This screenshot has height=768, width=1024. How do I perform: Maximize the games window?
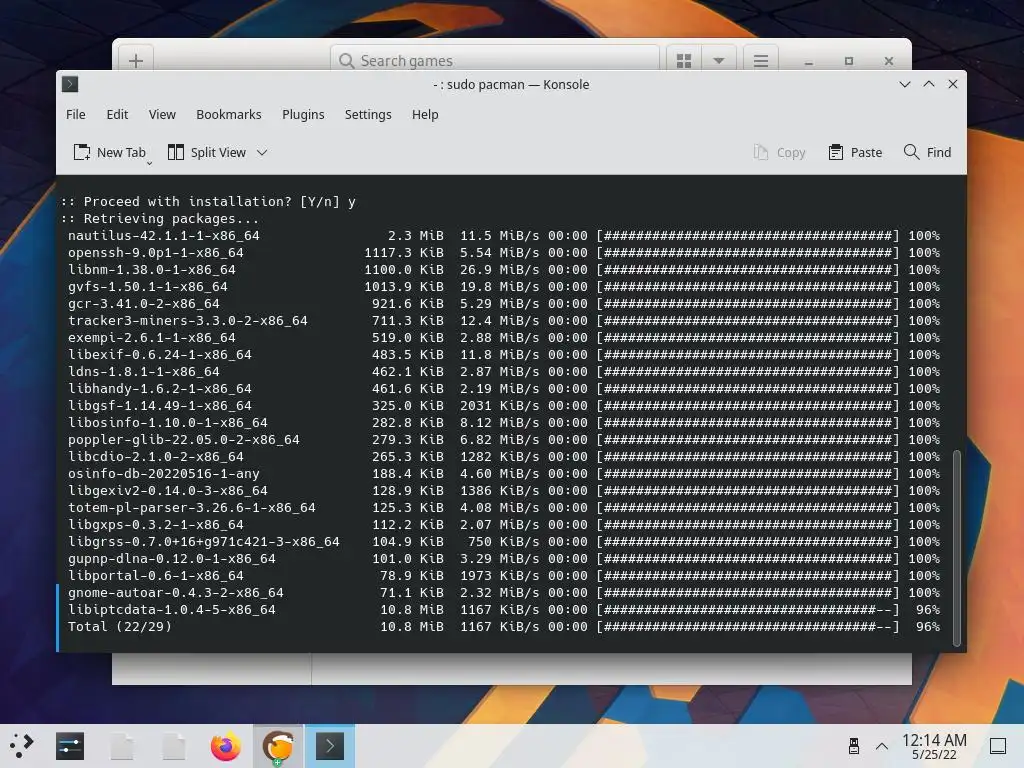849,61
